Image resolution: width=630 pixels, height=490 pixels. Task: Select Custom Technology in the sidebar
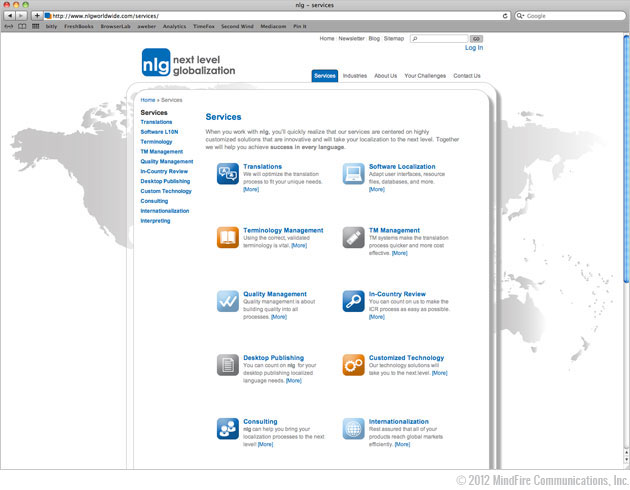click(x=166, y=191)
